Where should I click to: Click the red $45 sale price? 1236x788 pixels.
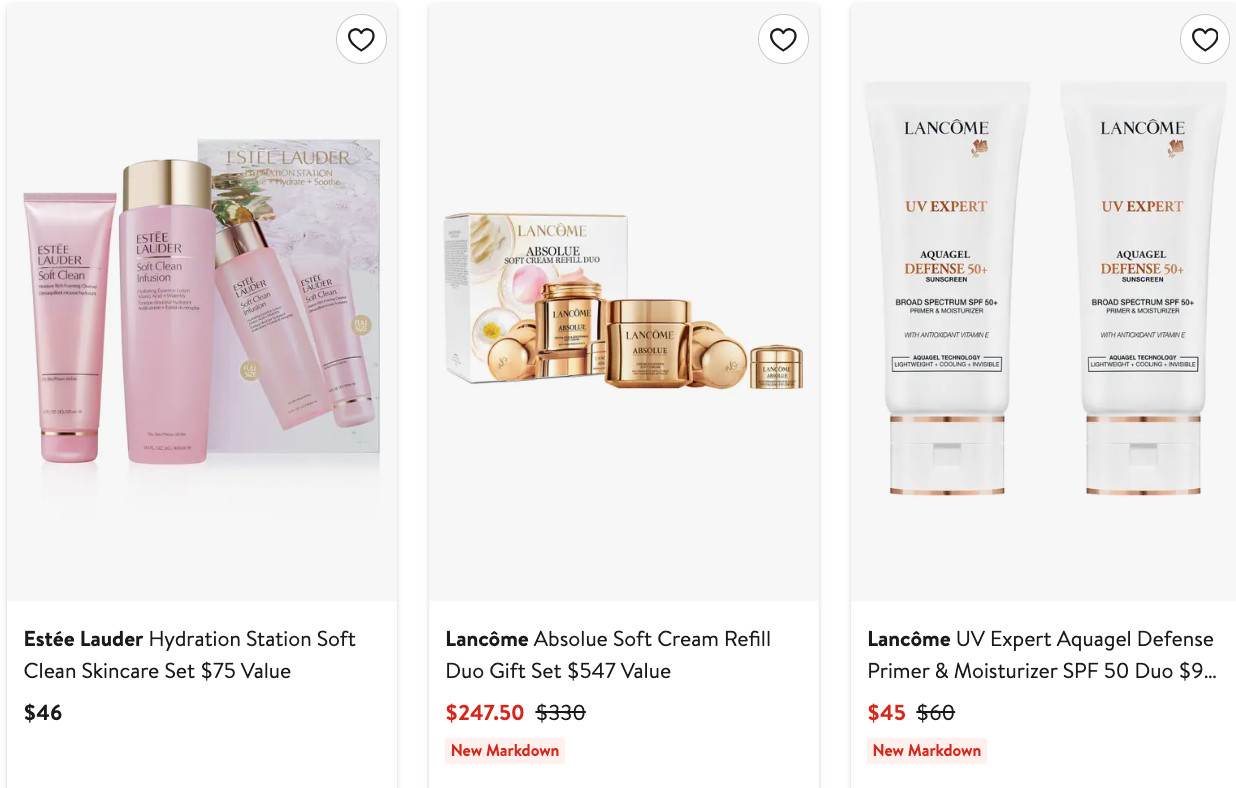tap(886, 713)
